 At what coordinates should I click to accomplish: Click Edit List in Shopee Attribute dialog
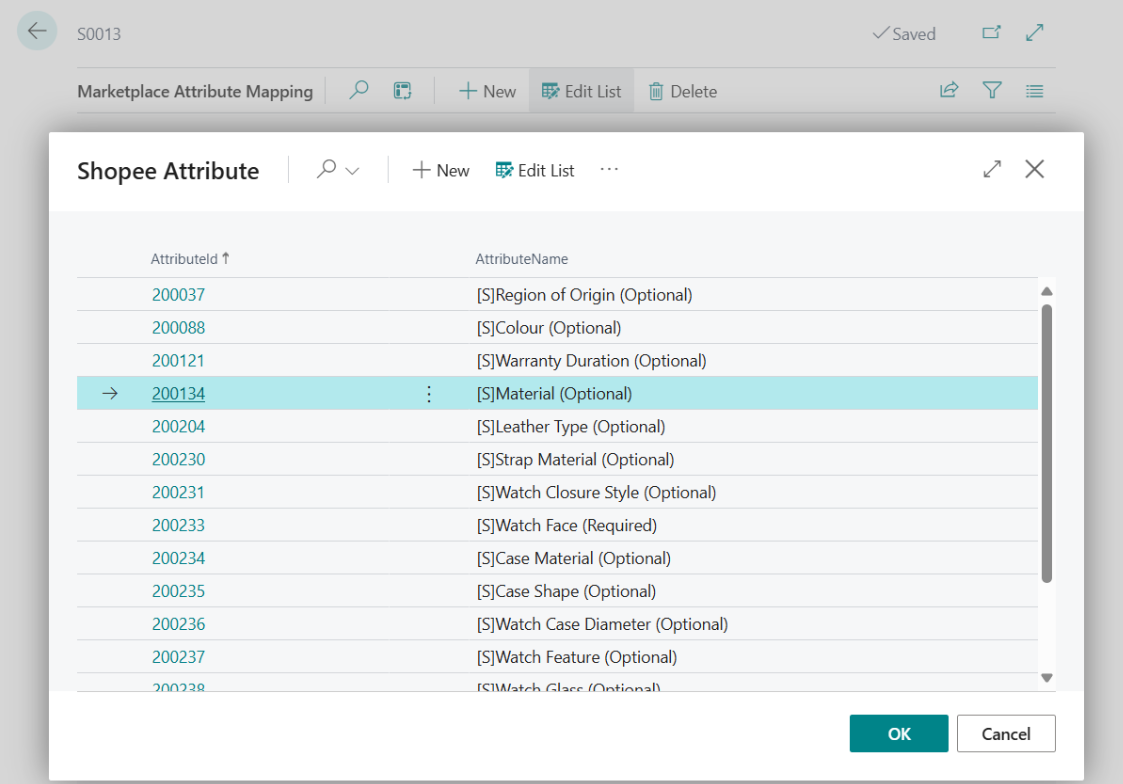pyautogui.click(x=535, y=171)
